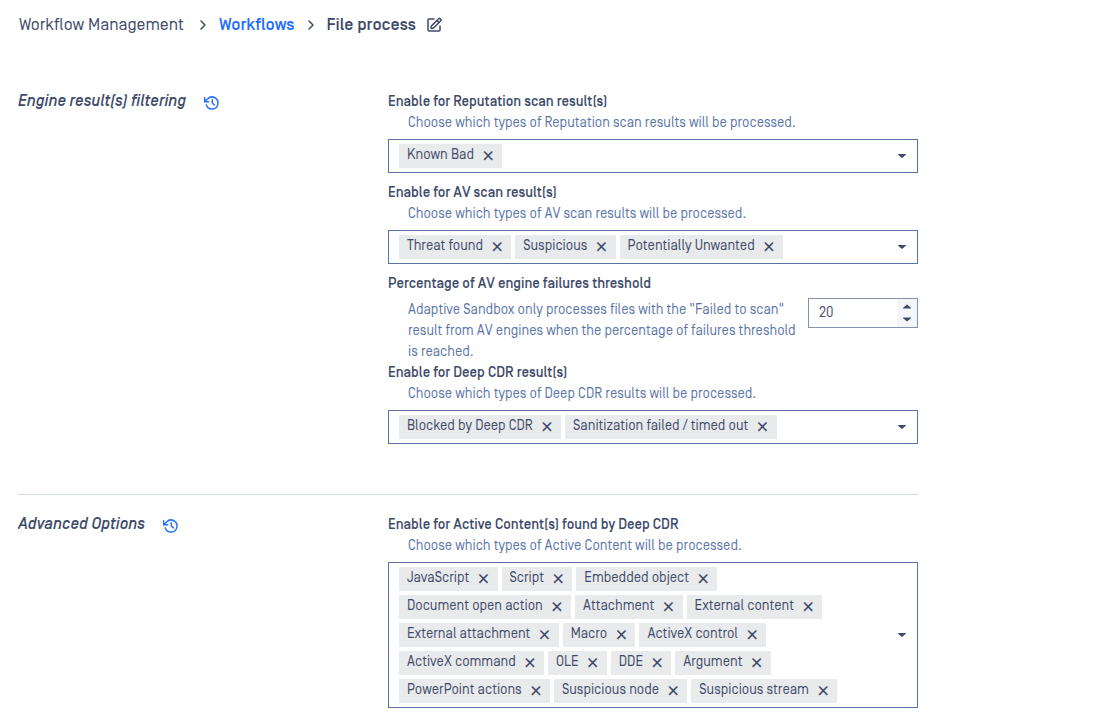The width and height of the screenshot is (1101, 715).
Task: Remove the Threat found tag
Action: pos(497,247)
